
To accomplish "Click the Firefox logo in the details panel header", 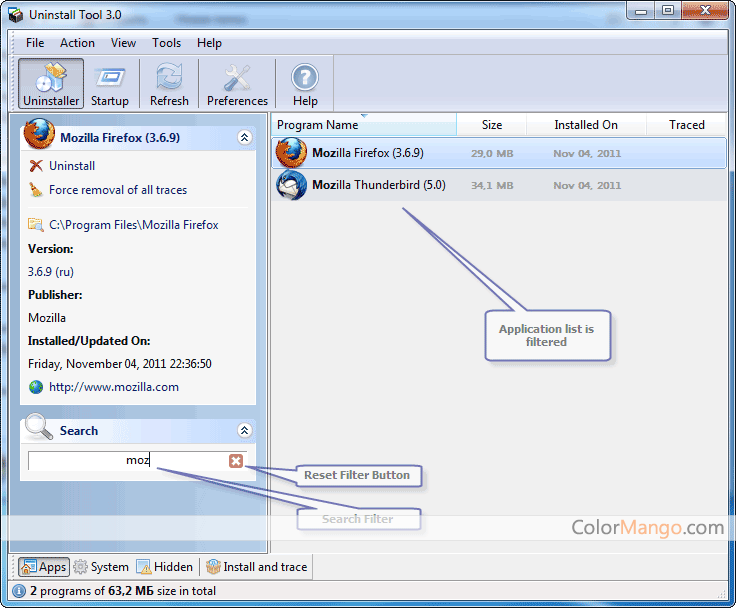I will click(x=39, y=134).
